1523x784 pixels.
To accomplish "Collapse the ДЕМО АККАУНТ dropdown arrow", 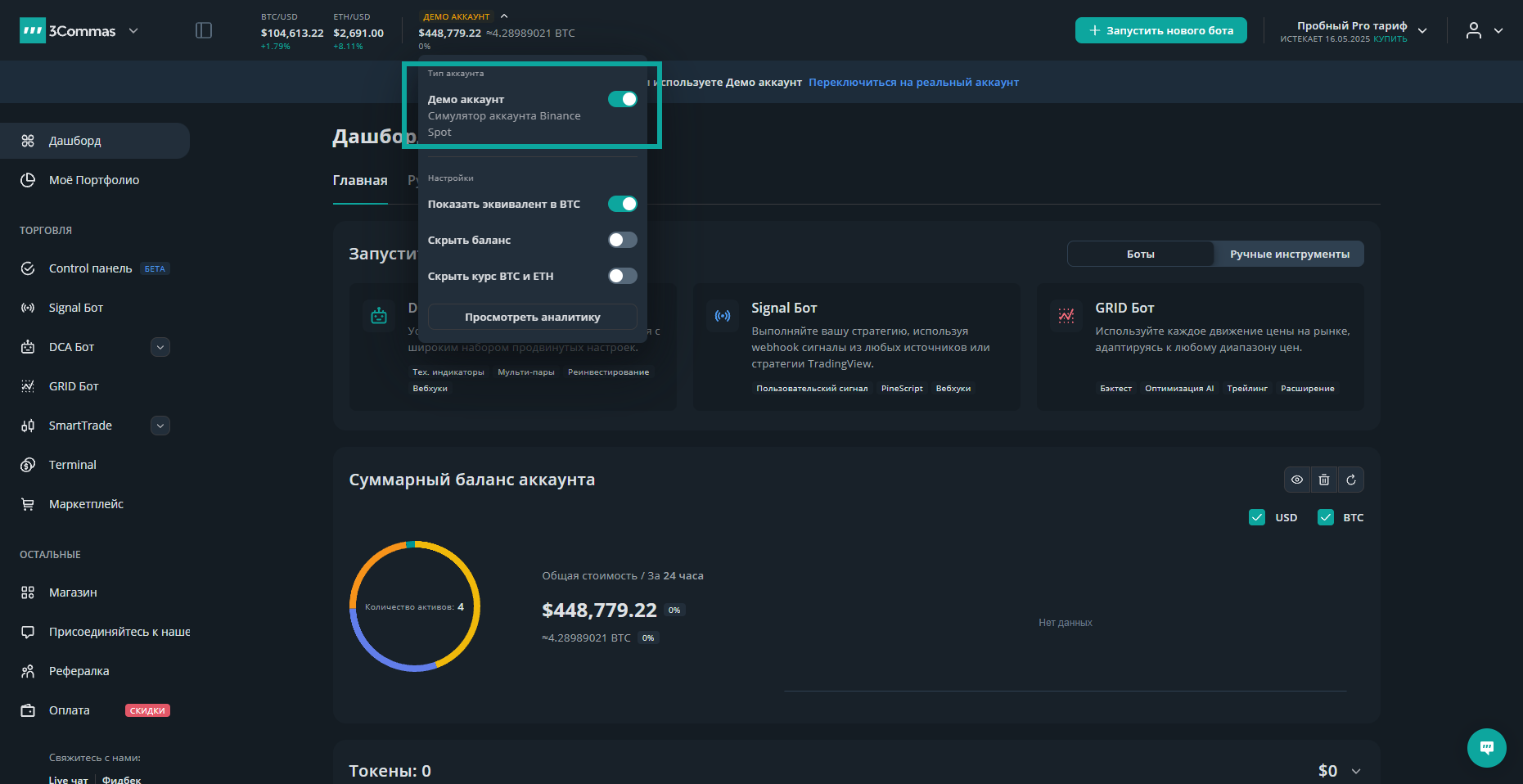I will pos(504,16).
